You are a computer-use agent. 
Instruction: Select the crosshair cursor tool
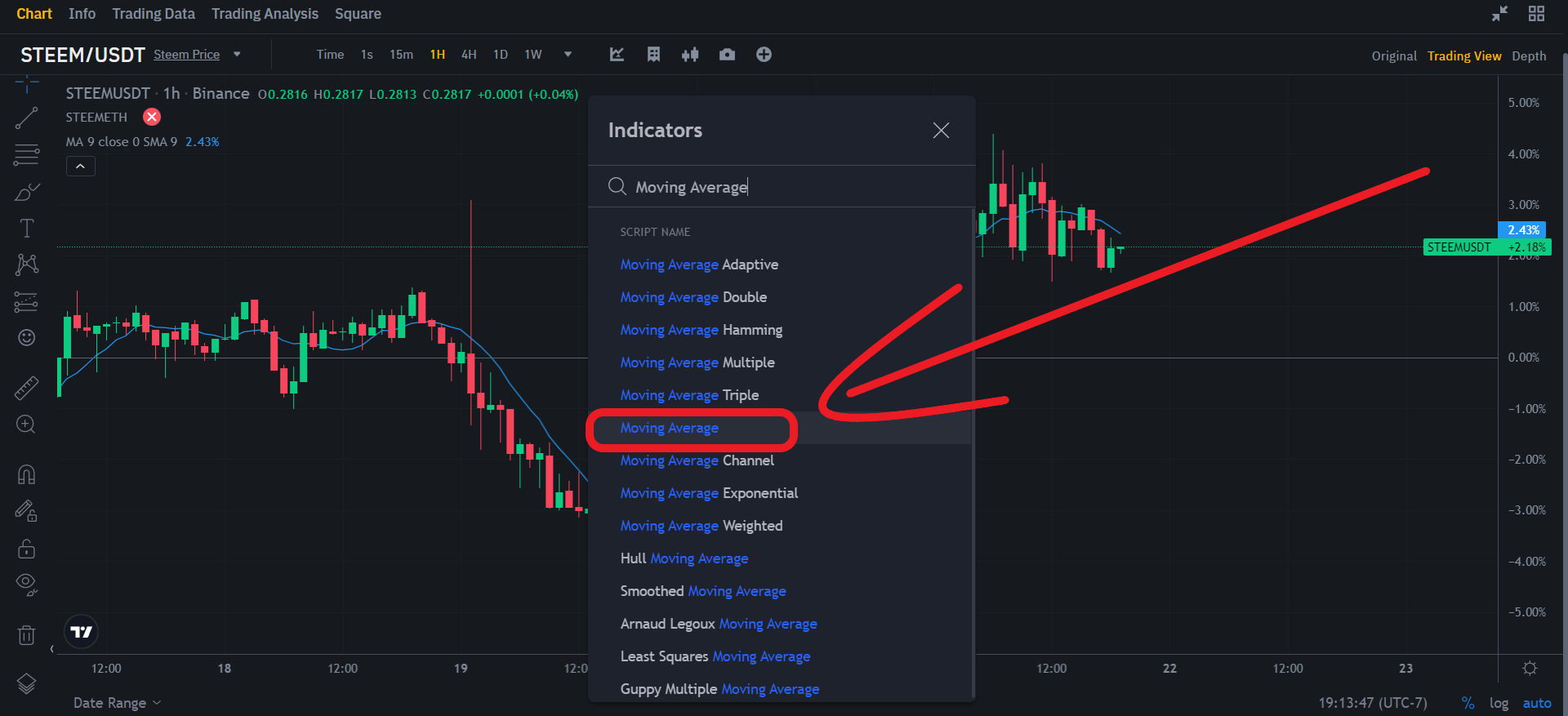pyautogui.click(x=26, y=84)
